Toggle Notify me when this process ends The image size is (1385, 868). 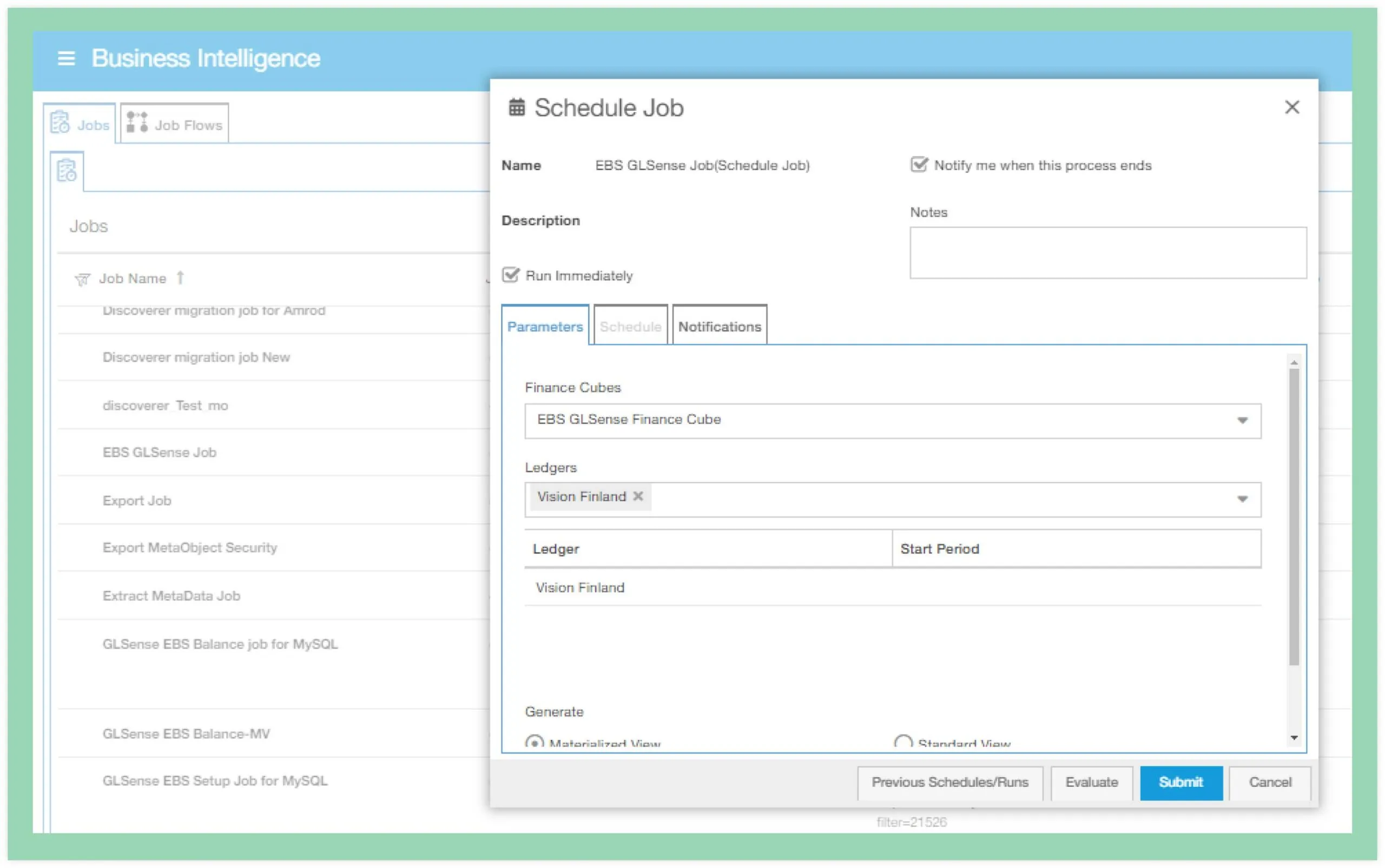tap(919, 165)
